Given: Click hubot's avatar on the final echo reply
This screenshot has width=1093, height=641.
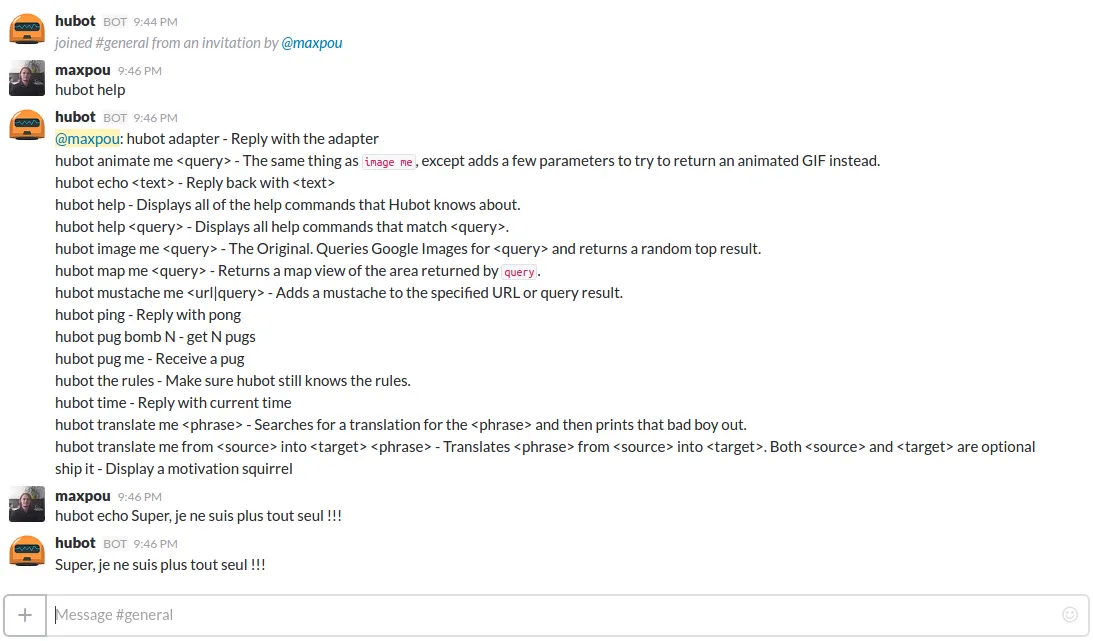Looking at the screenshot, I should click(x=26, y=550).
